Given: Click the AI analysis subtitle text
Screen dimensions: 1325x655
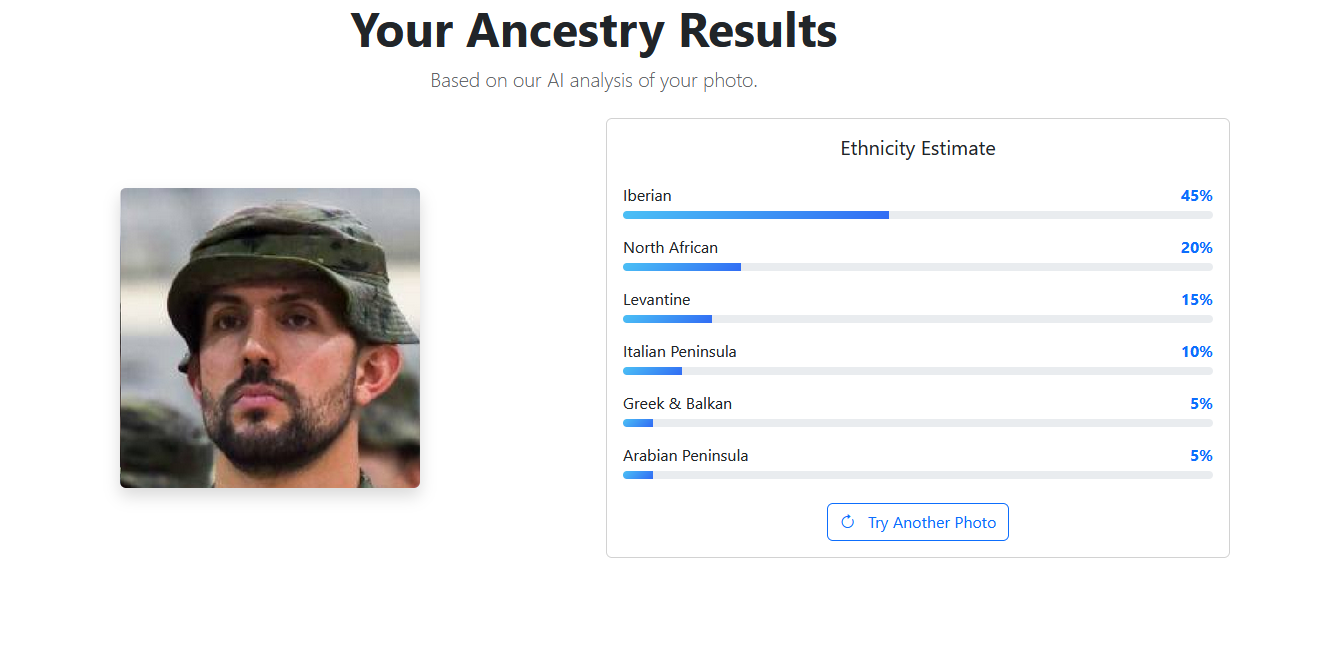Looking at the screenshot, I should click(594, 81).
